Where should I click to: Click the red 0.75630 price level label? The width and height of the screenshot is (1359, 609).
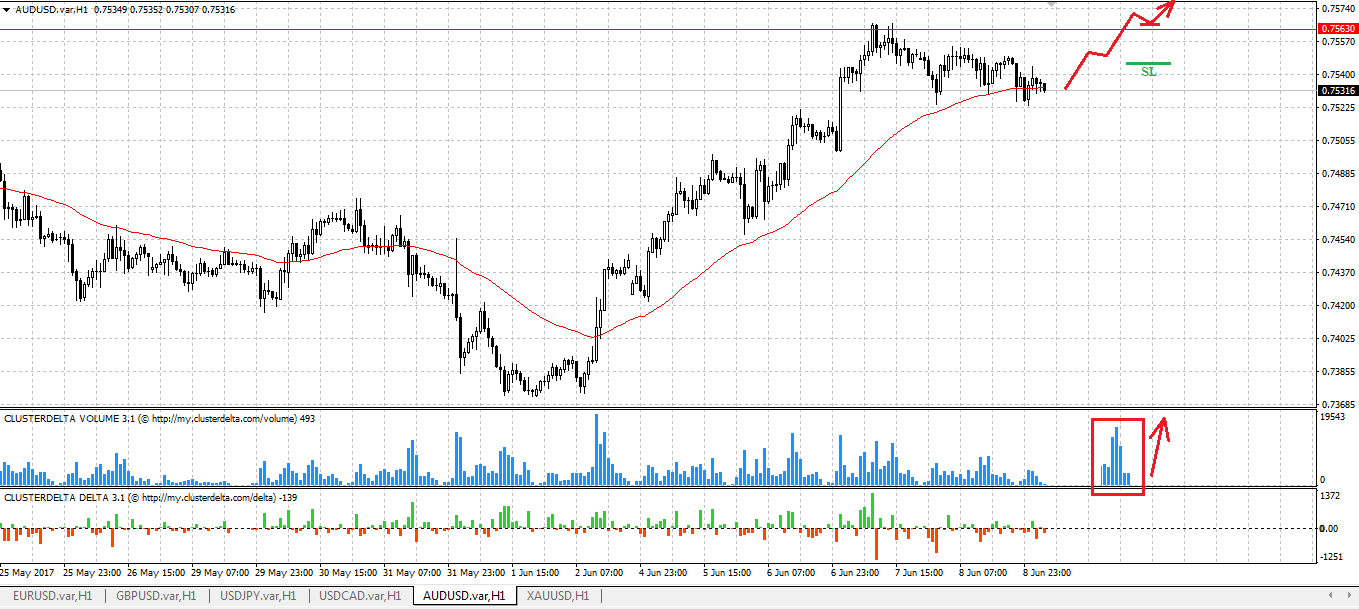1339,30
